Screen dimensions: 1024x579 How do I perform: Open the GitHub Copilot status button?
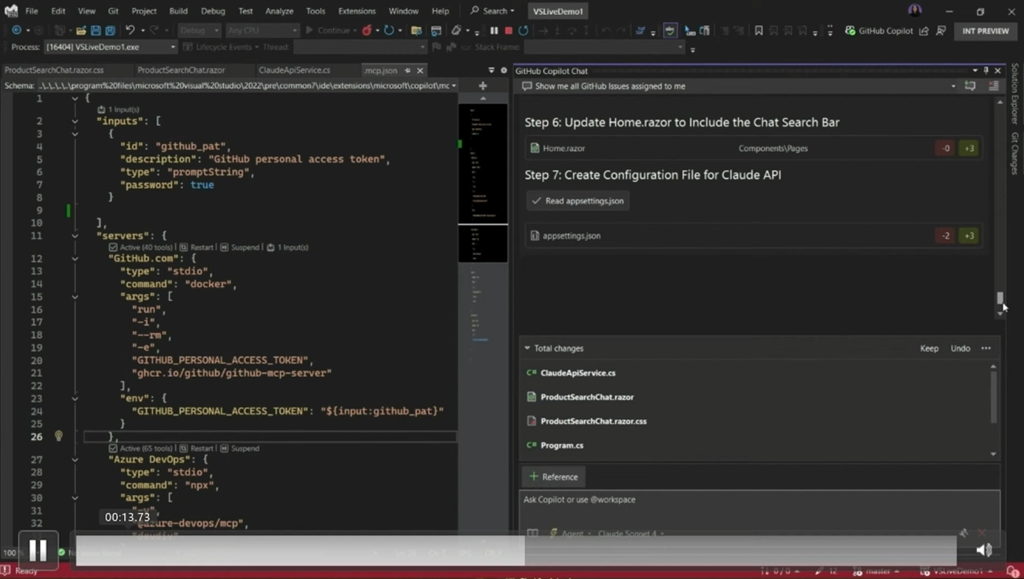(x=878, y=31)
